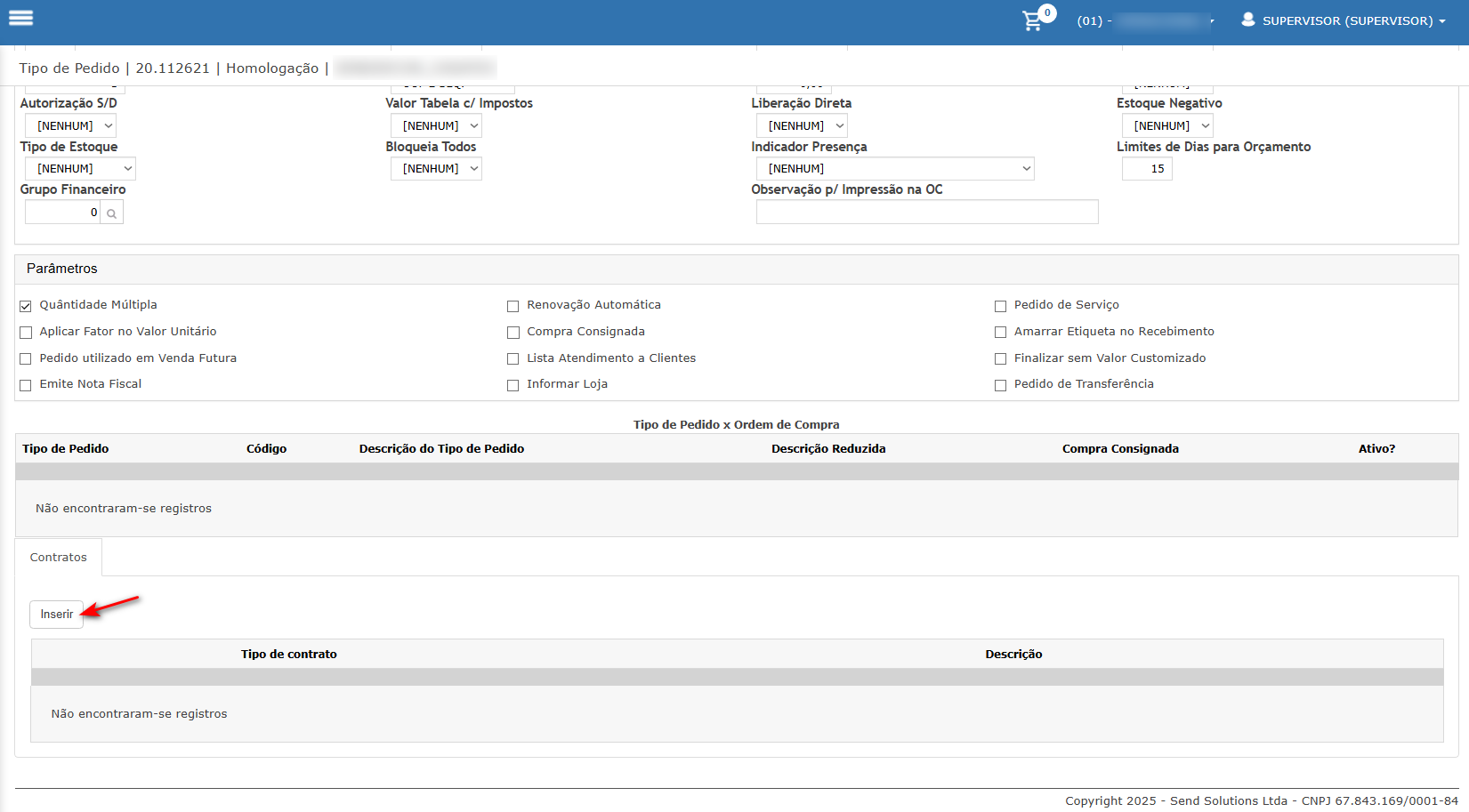Enable Emite Nota Fiscal checkbox

click(x=26, y=385)
